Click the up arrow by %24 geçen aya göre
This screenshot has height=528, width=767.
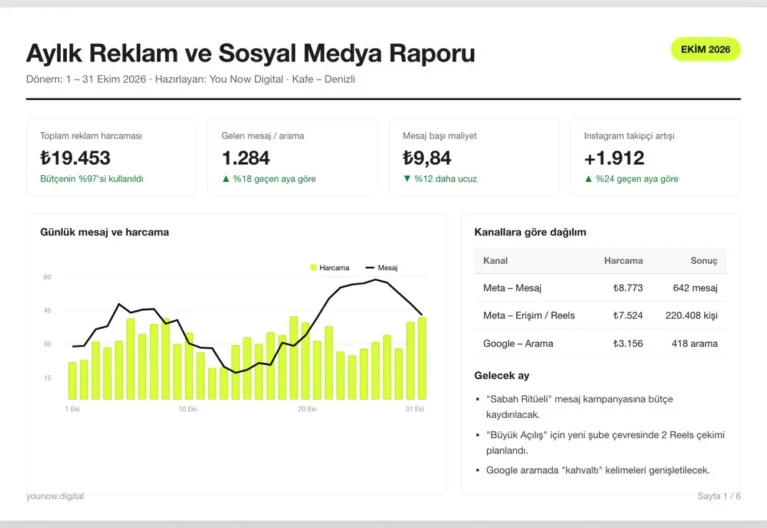(588, 179)
